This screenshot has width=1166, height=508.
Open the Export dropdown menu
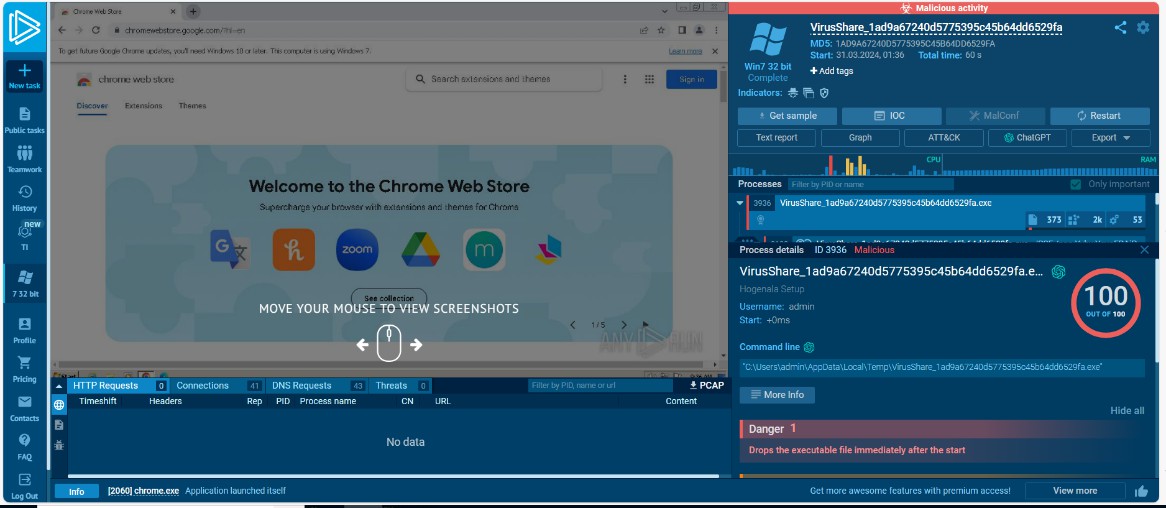(1110, 138)
